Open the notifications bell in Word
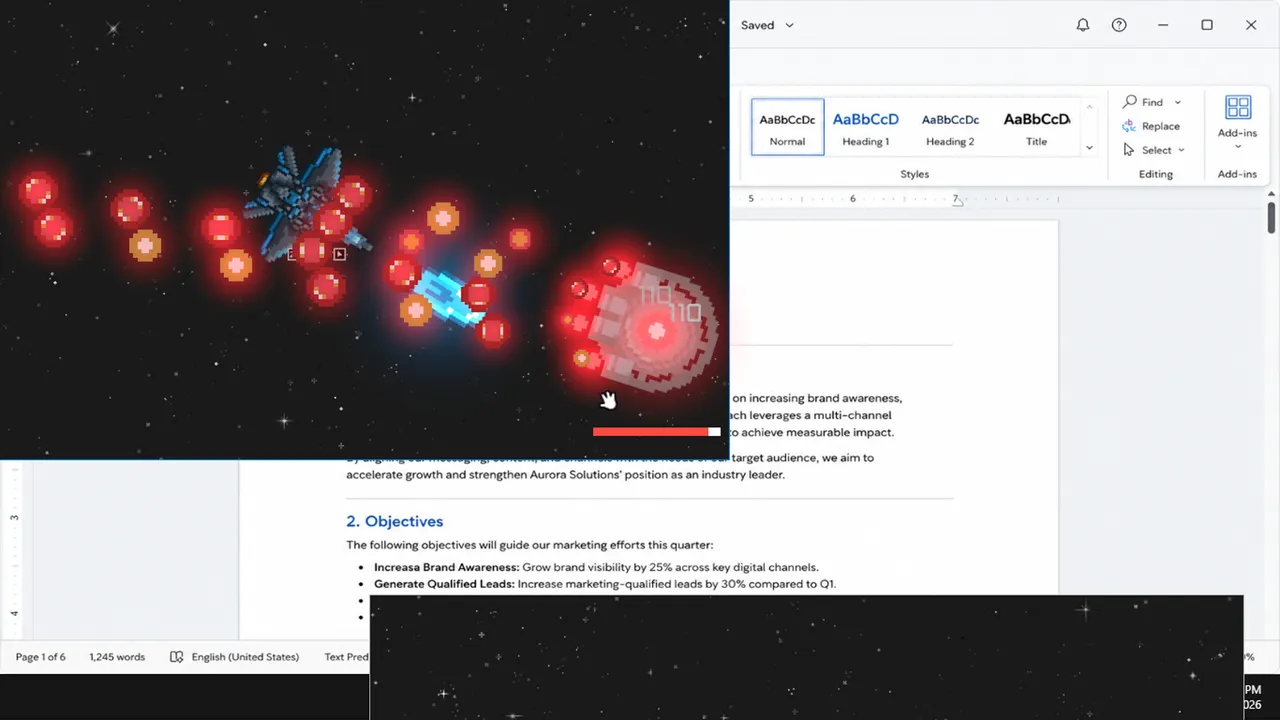The image size is (1280, 720). coord(1082,25)
